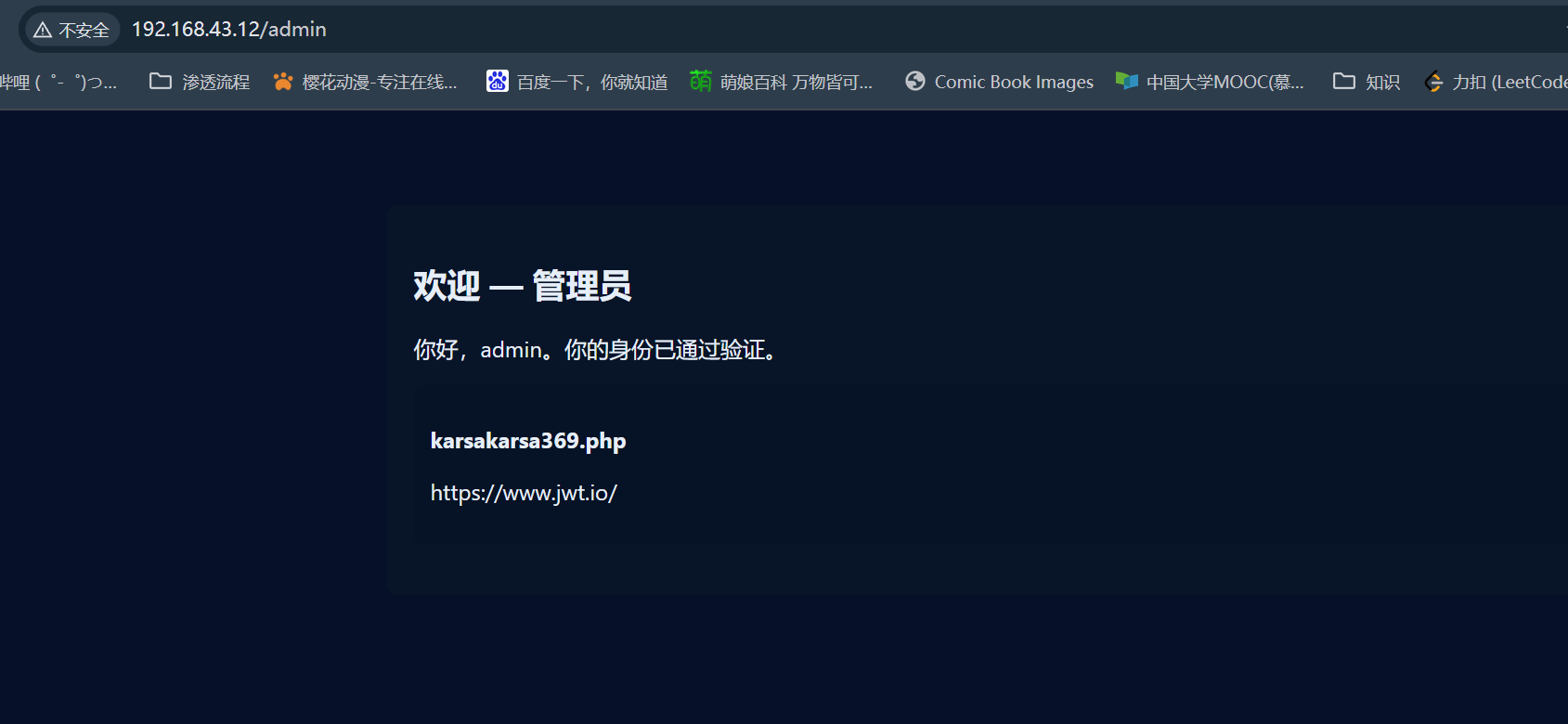
Task: Expand the 渗透流程 folder label
Action: pyautogui.click(x=216, y=82)
